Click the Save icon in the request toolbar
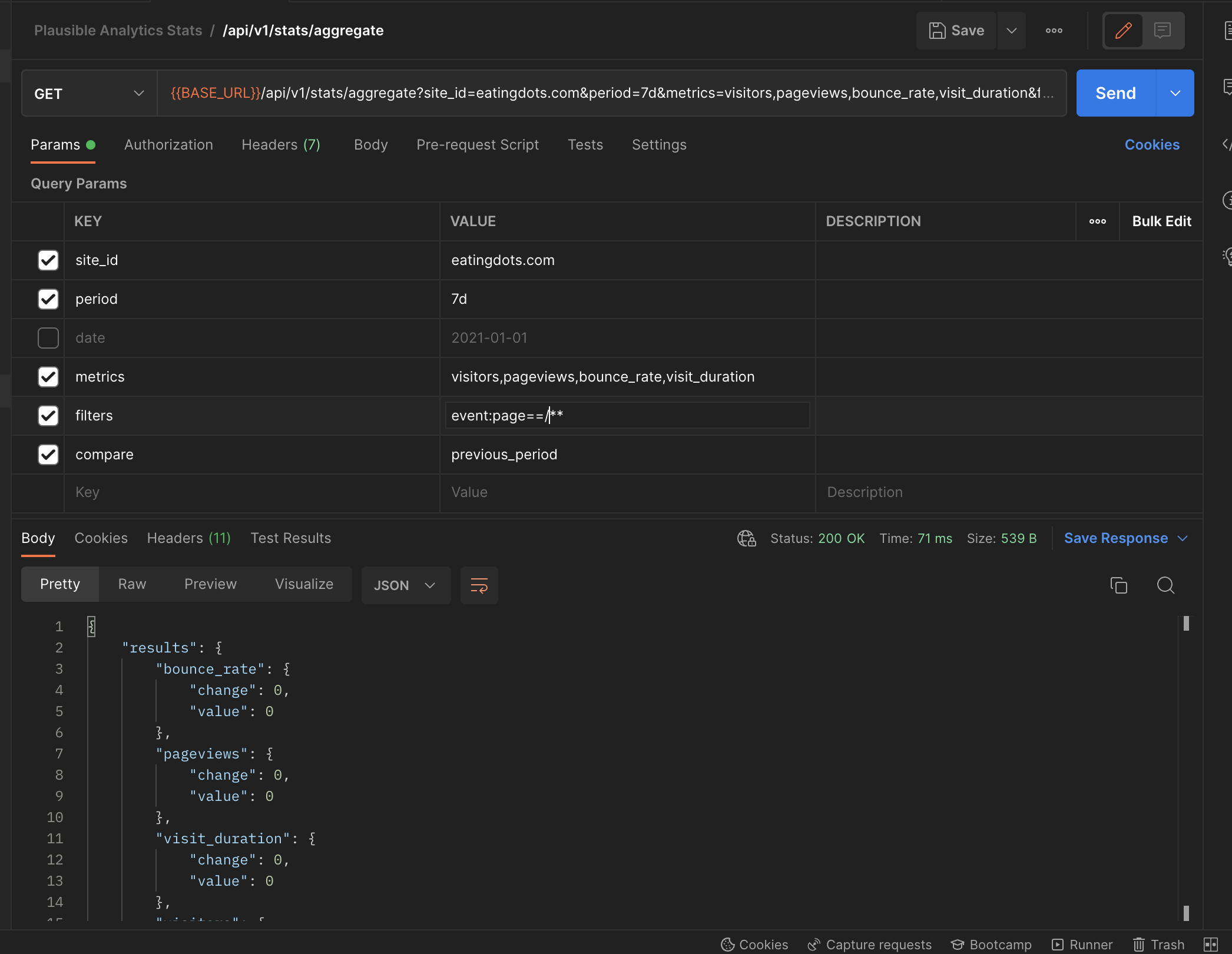This screenshot has height=954, width=1232. pos(955,30)
